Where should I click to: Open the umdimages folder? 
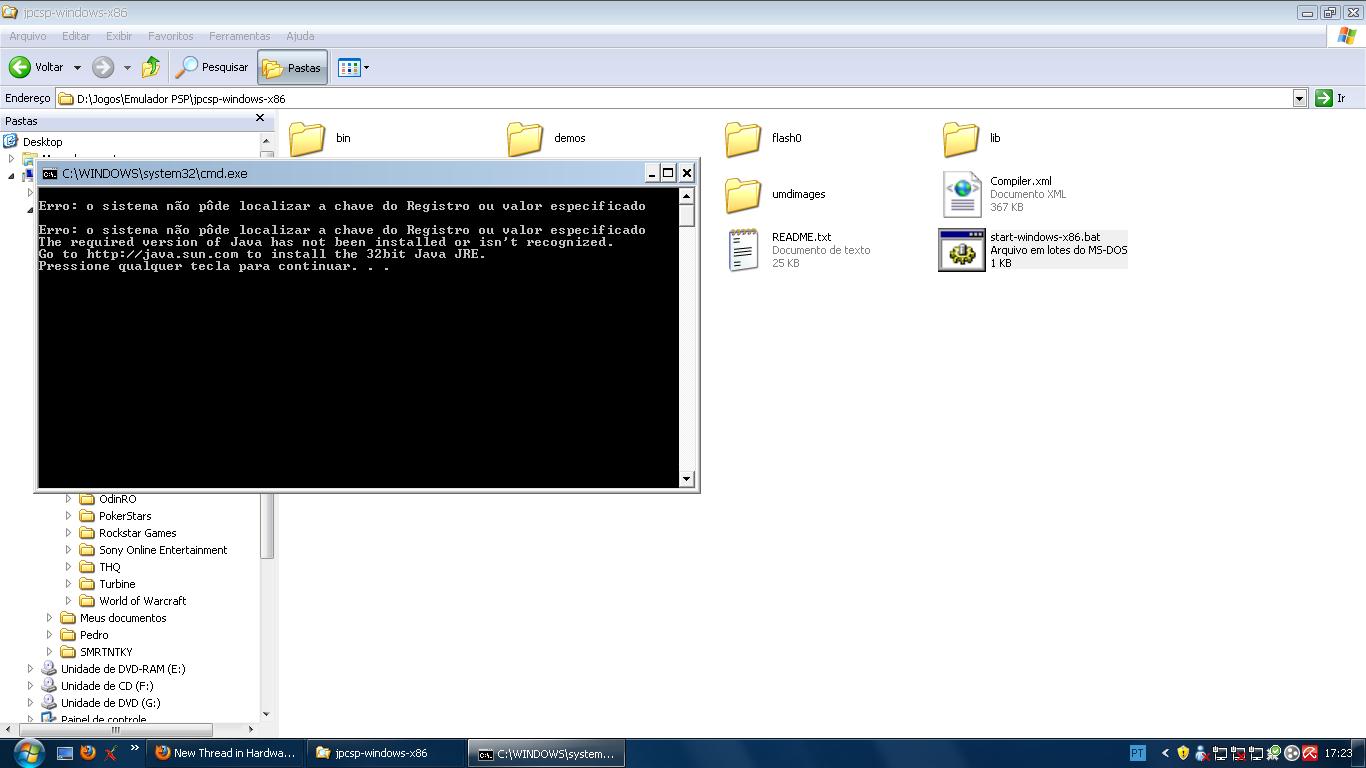click(x=743, y=194)
